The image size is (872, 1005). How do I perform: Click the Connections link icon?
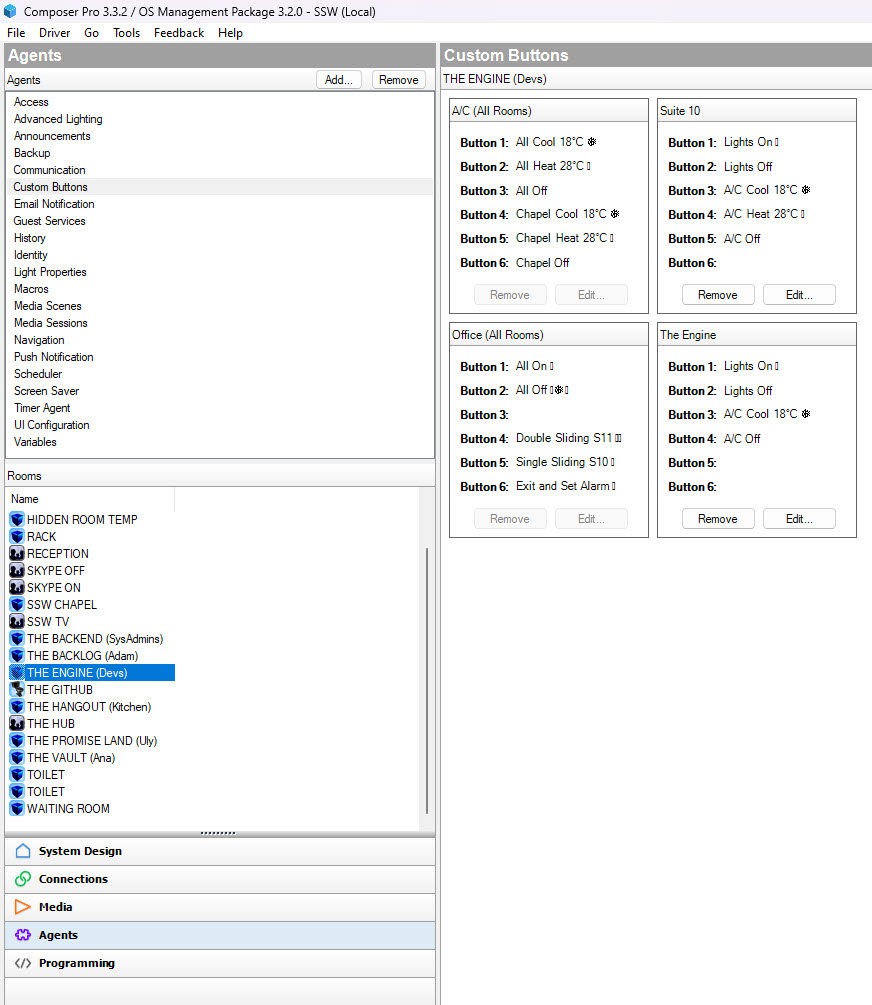[x=23, y=879]
